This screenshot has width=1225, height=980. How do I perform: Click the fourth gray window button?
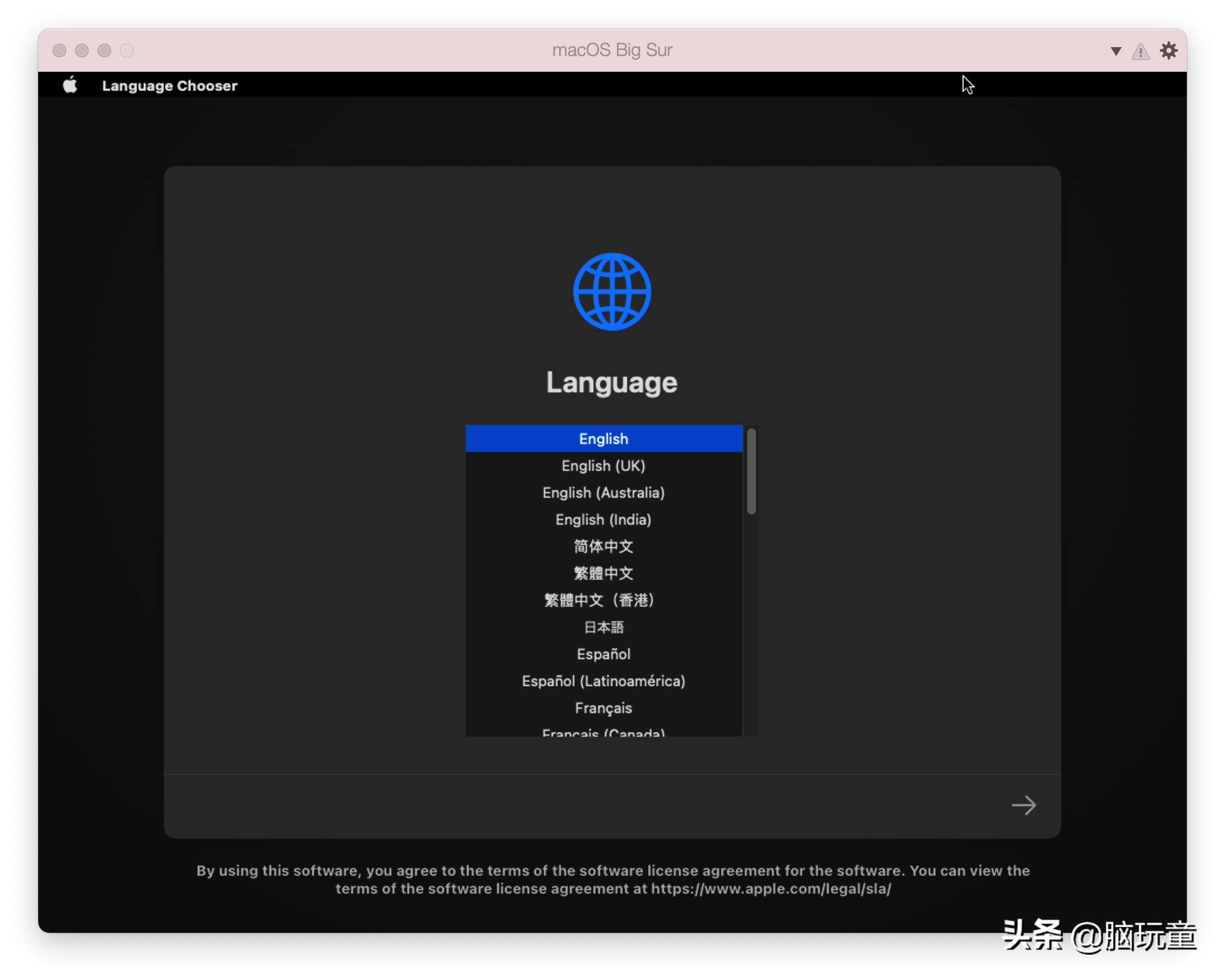pyautogui.click(x=127, y=50)
